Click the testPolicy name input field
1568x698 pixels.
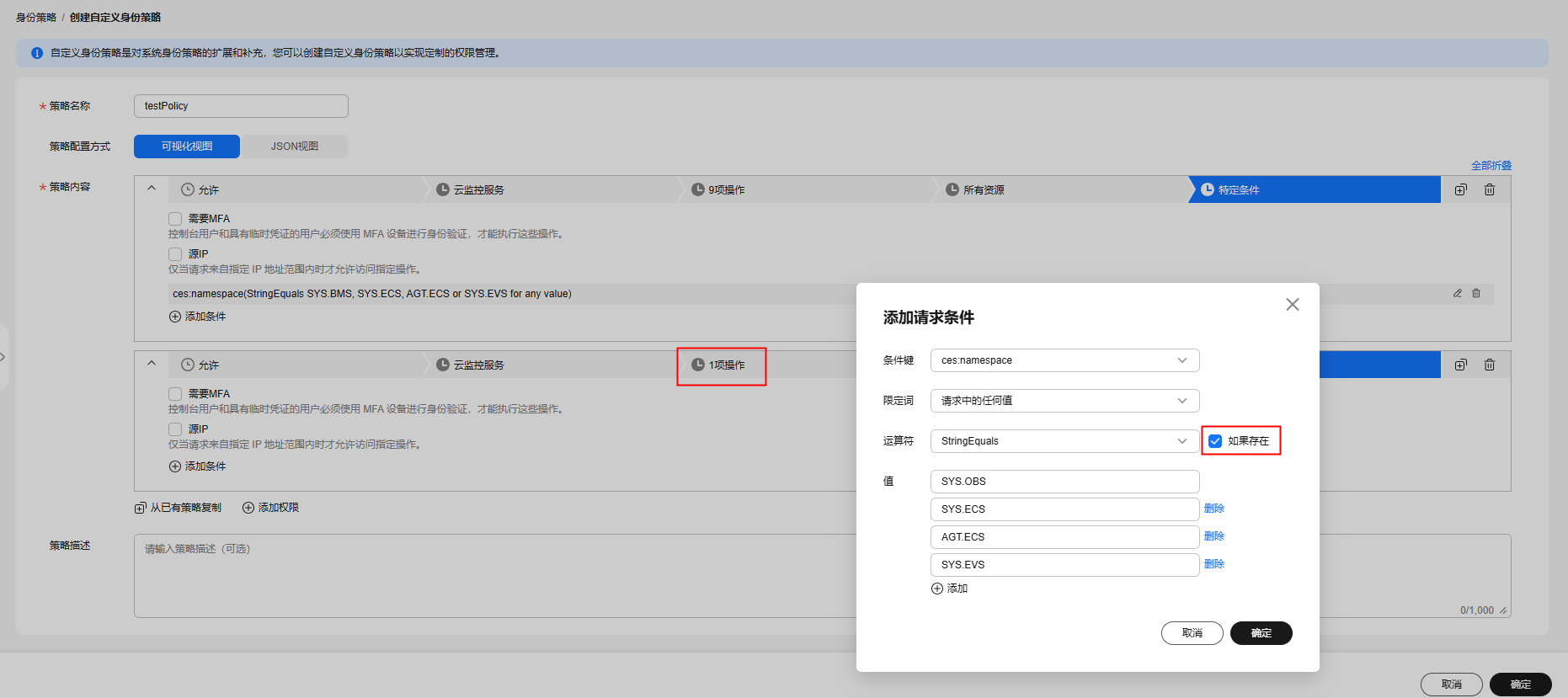click(x=241, y=106)
